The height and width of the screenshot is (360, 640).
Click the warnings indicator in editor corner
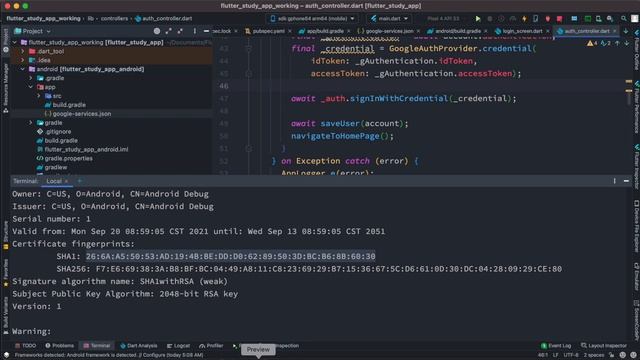coord(592,43)
